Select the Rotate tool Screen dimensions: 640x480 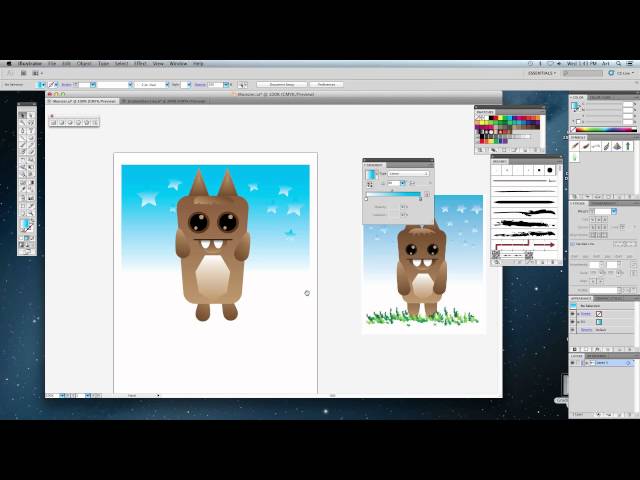click(23, 160)
